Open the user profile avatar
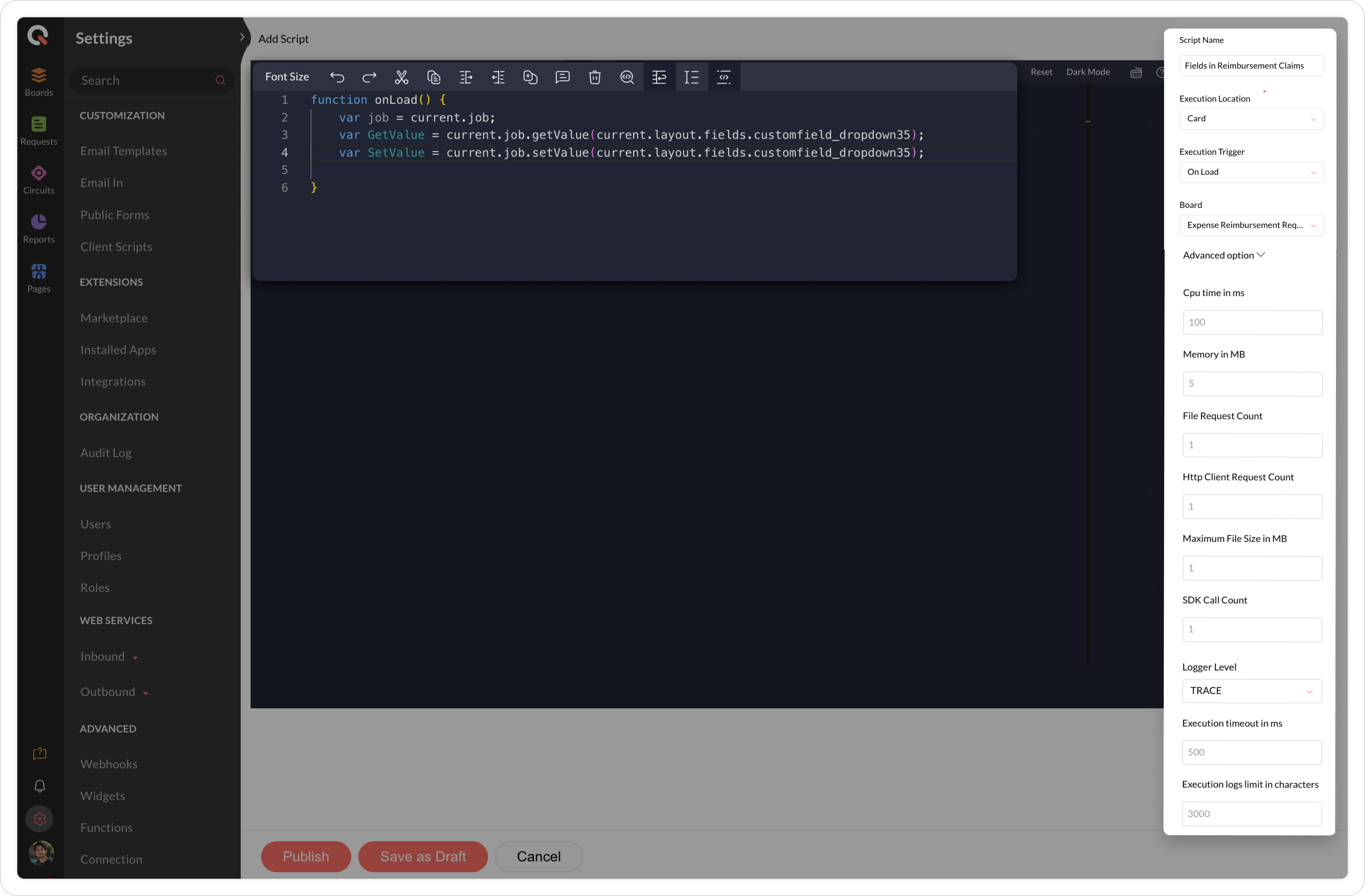 tap(41, 853)
